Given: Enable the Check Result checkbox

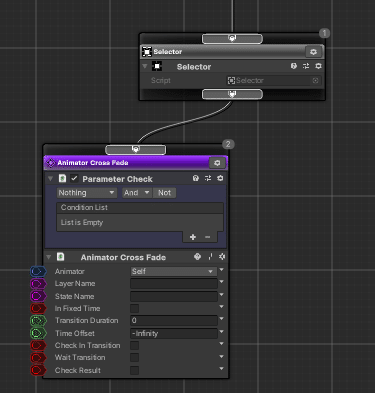Looking at the screenshot, I should [134, 370].
